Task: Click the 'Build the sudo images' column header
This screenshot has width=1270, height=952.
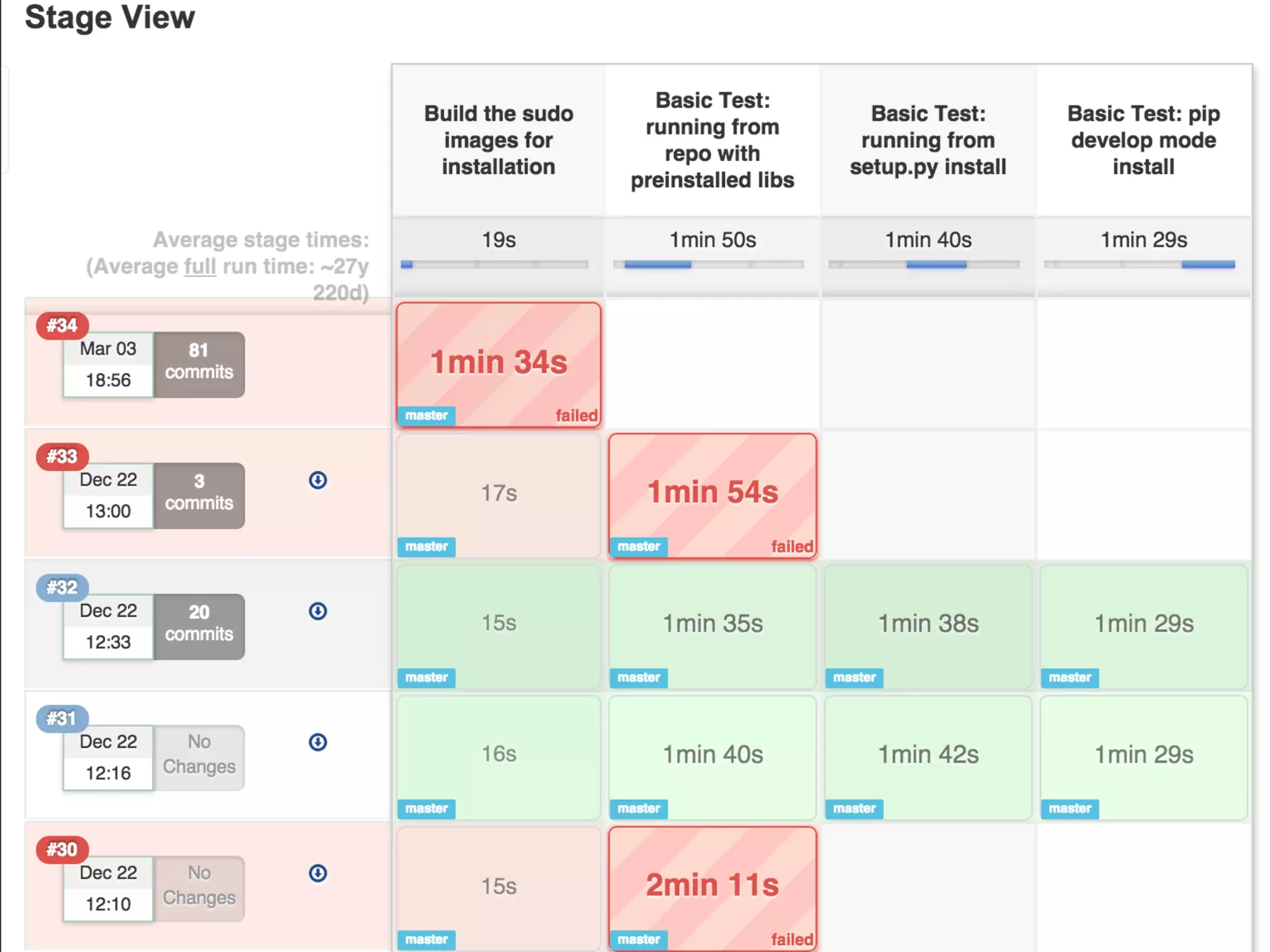Action: click(x=499, y=140)
